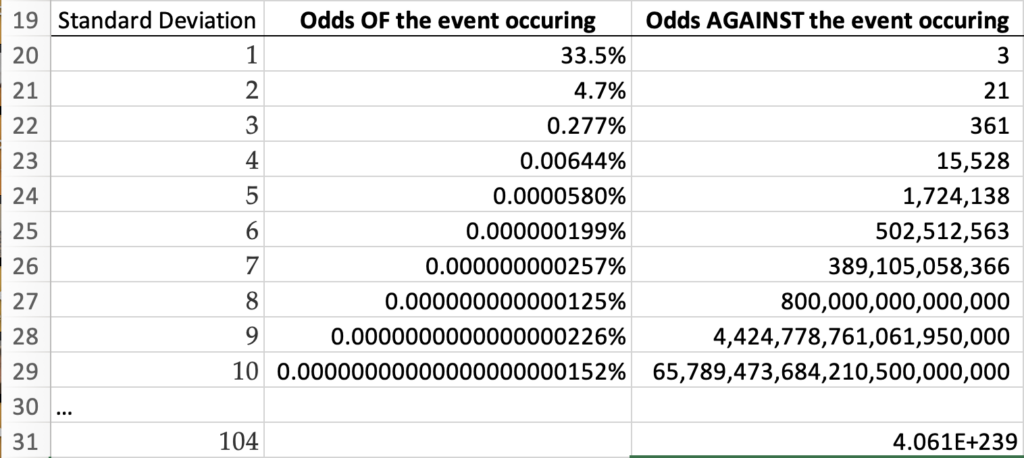Click the cell containing 33.5%
Image resolution: width=1024 pixels, height=458 pixels.
447,56
